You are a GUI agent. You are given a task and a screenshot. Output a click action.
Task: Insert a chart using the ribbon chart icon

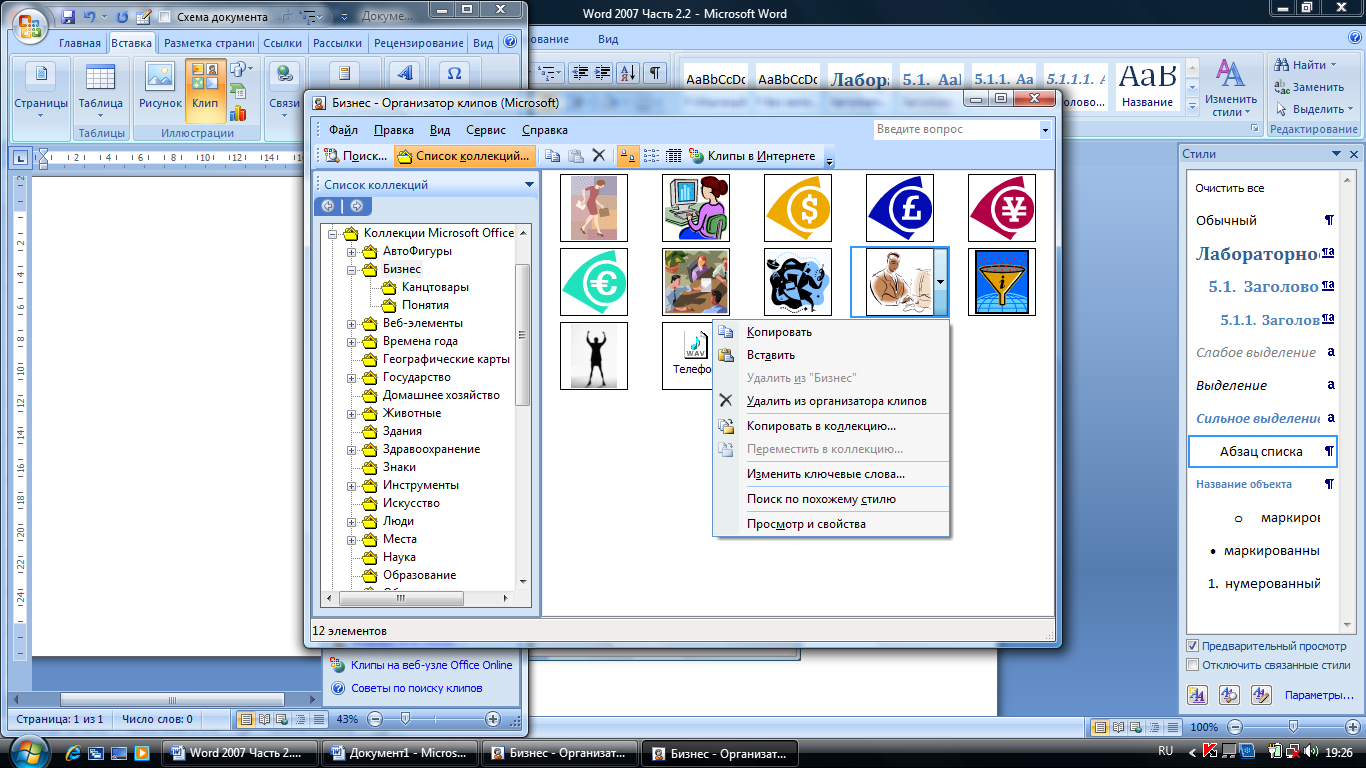[238, 112]
